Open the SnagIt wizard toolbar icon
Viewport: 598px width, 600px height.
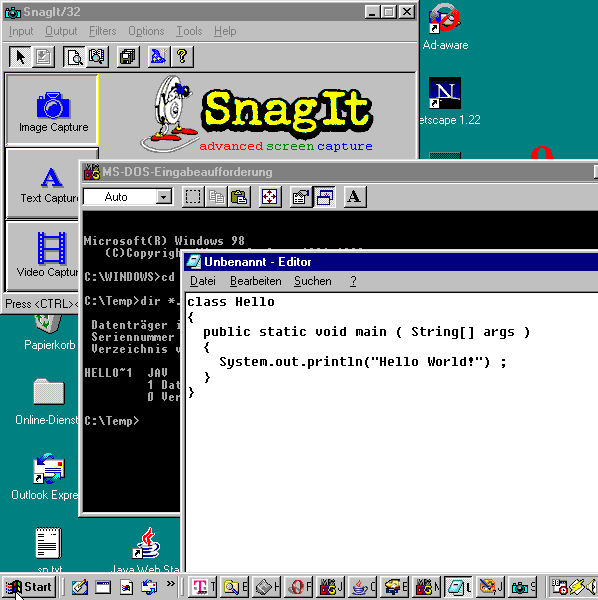pyautogui.click(x=159, y=57)
